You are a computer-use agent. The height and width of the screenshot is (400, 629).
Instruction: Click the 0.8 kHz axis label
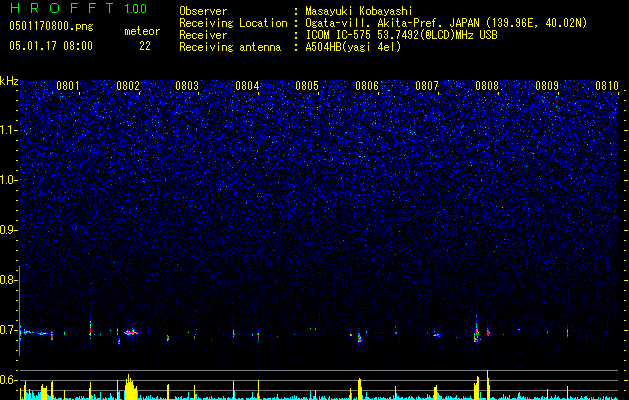point(8,280)
